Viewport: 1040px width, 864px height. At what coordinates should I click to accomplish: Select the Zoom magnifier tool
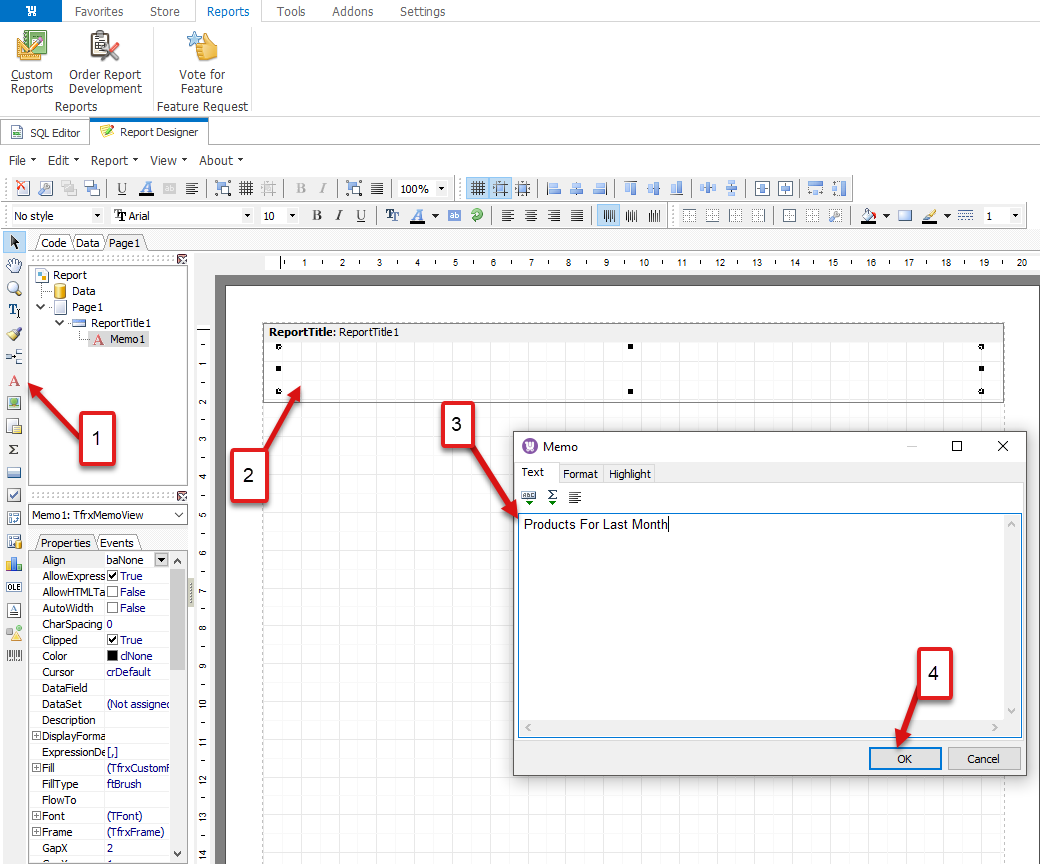14,288
